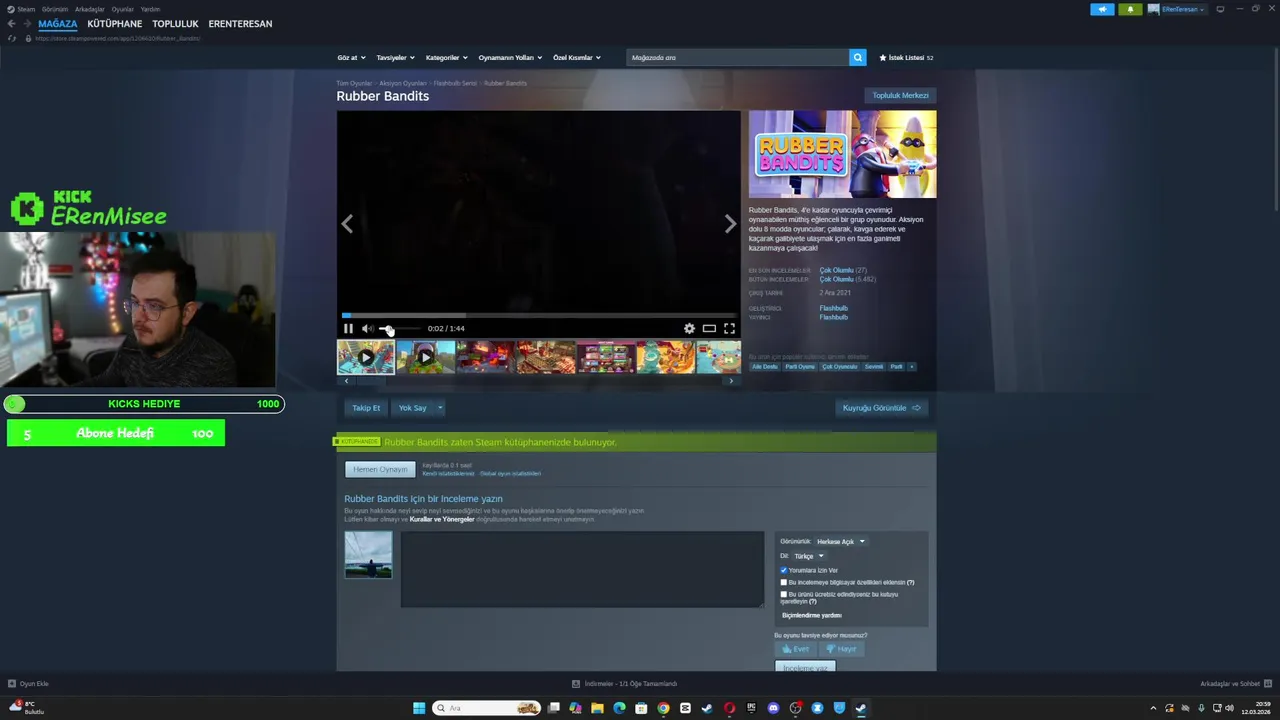
Task: Open File Explorer from the taskbar
Action: click(597, 708)
